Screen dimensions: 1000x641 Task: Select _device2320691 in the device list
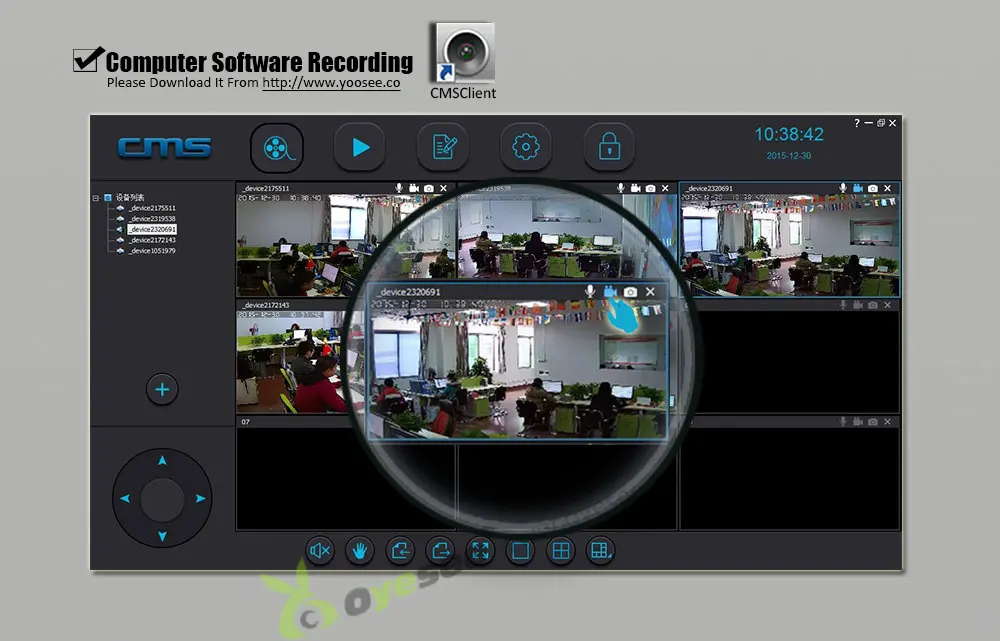152,229
